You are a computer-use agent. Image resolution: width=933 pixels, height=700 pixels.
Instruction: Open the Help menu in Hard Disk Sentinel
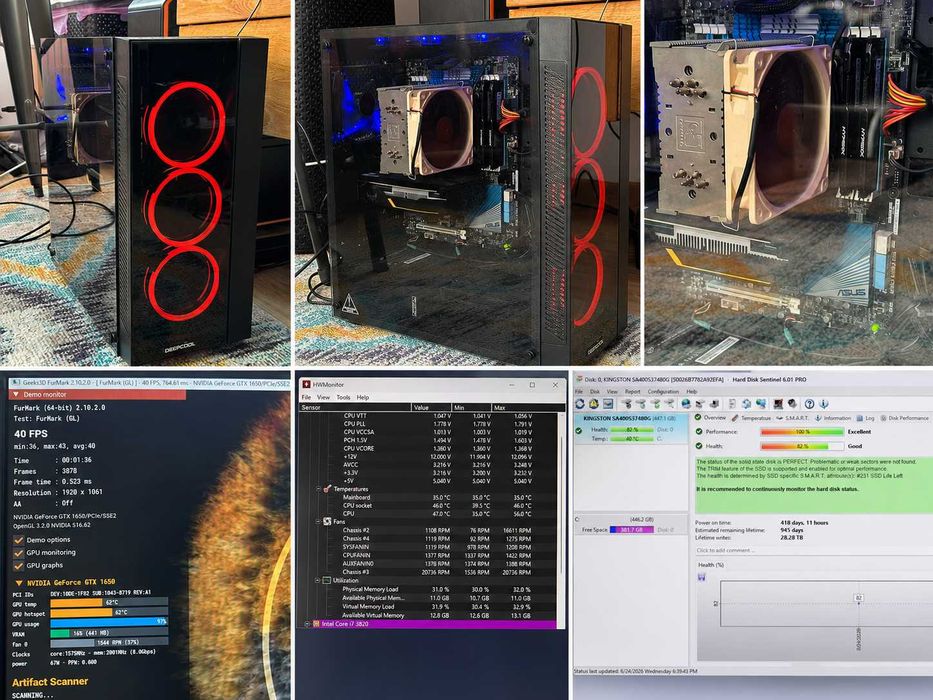pos(691,392)
